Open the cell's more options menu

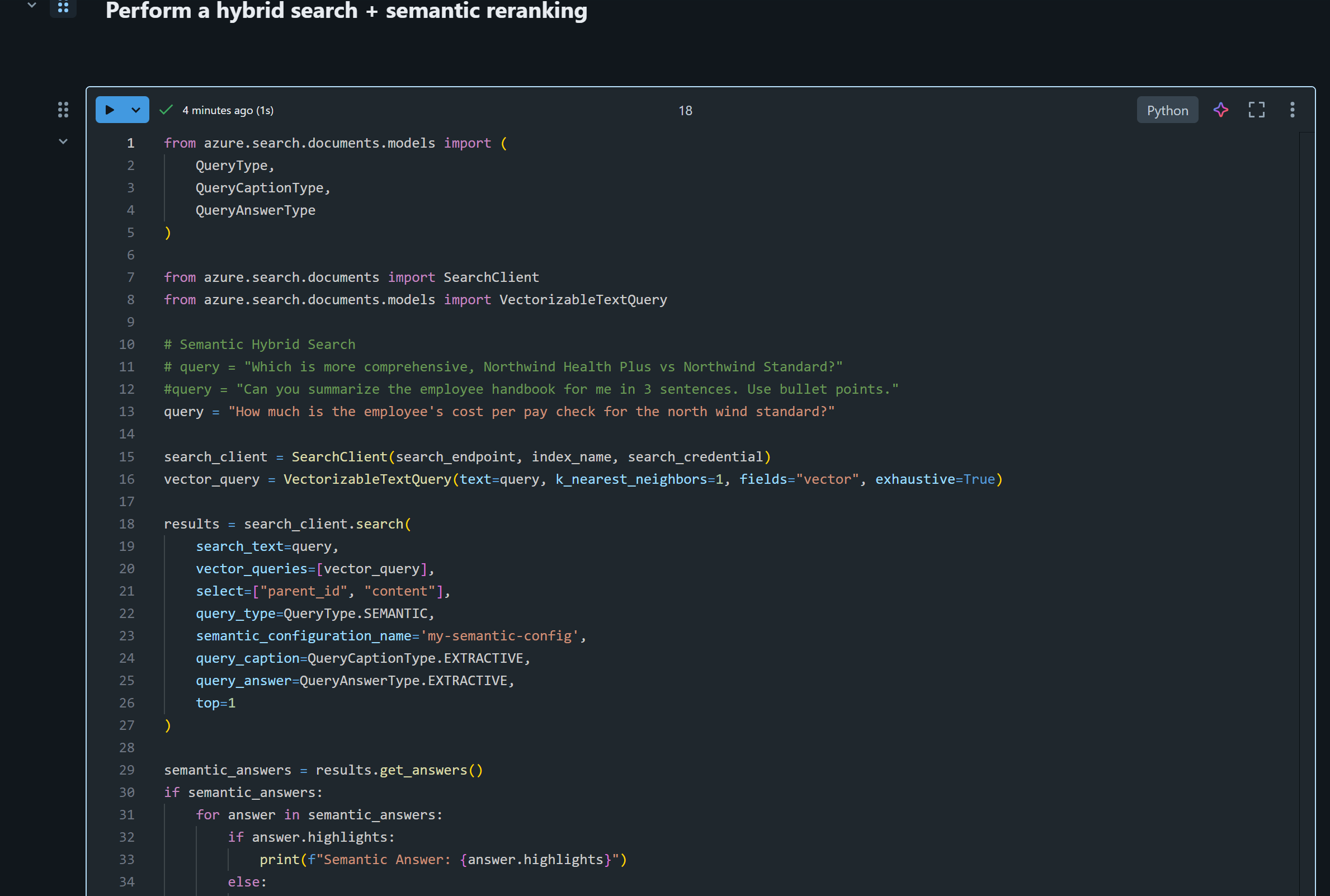[1293, 110]
